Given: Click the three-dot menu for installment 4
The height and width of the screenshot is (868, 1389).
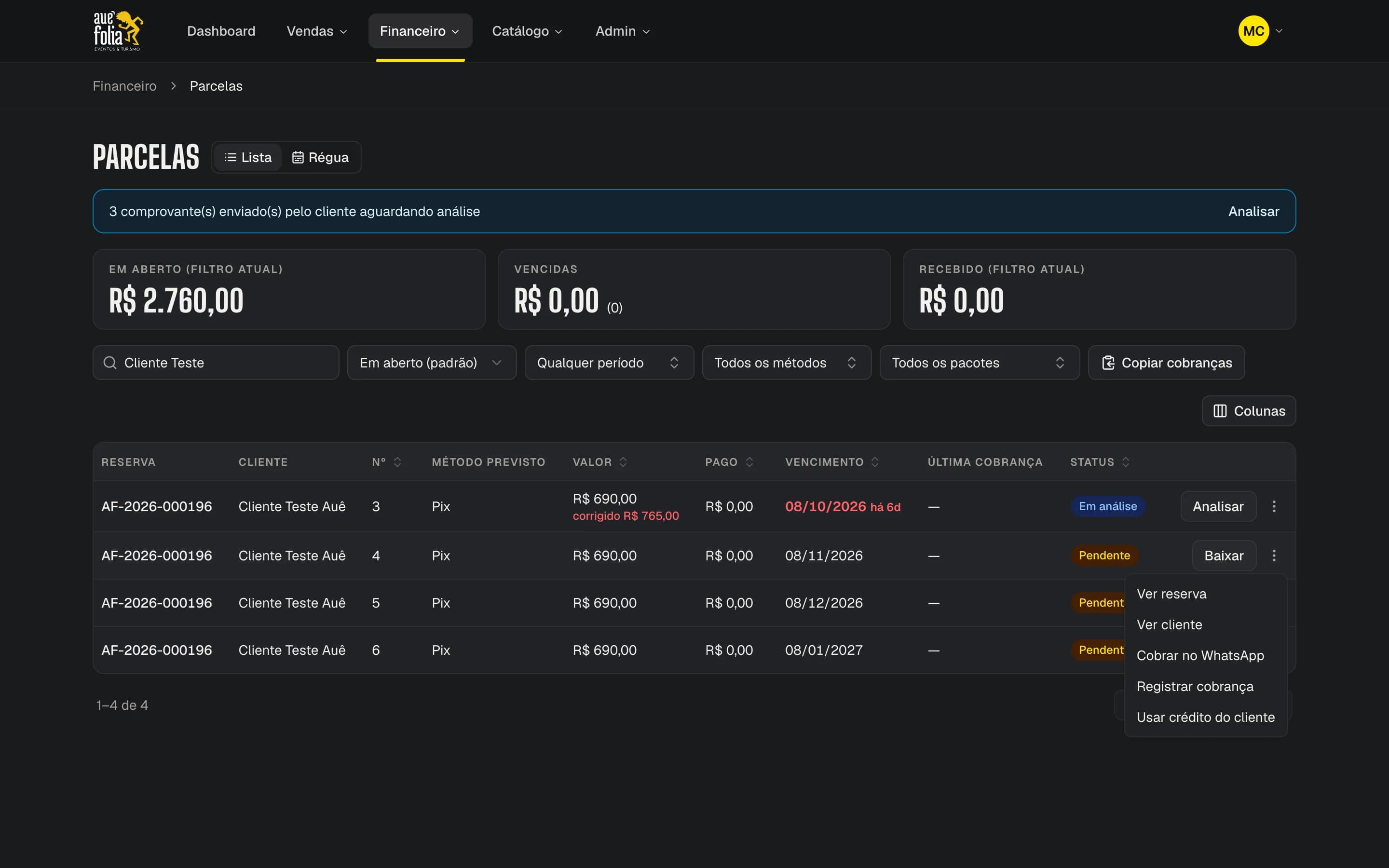Looking at the screenshot, I should coord(1274,555).
